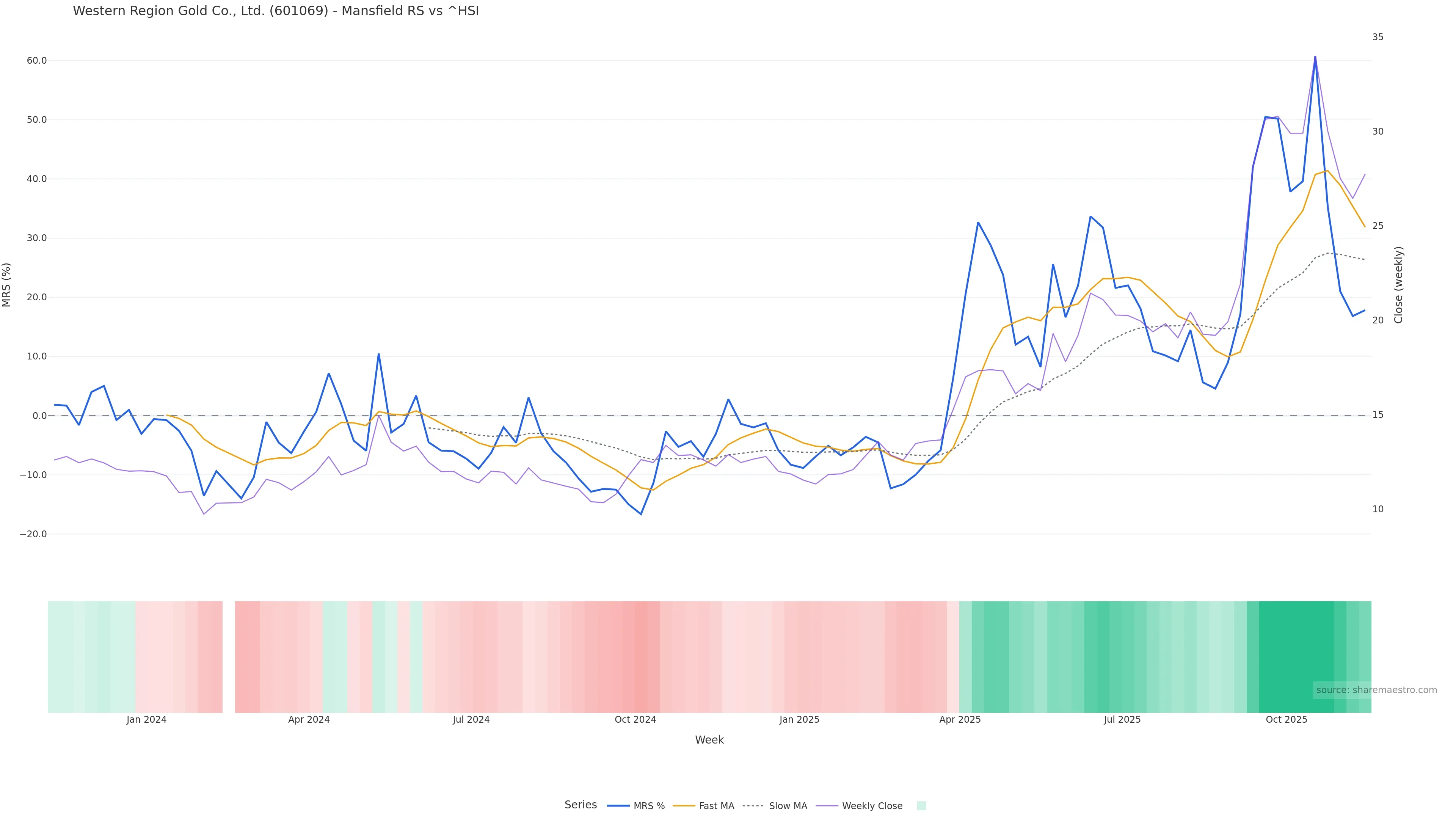Click the MRS peak point near 60
This screenshot has width=1456, height=819.
(x=1315, y=56)
